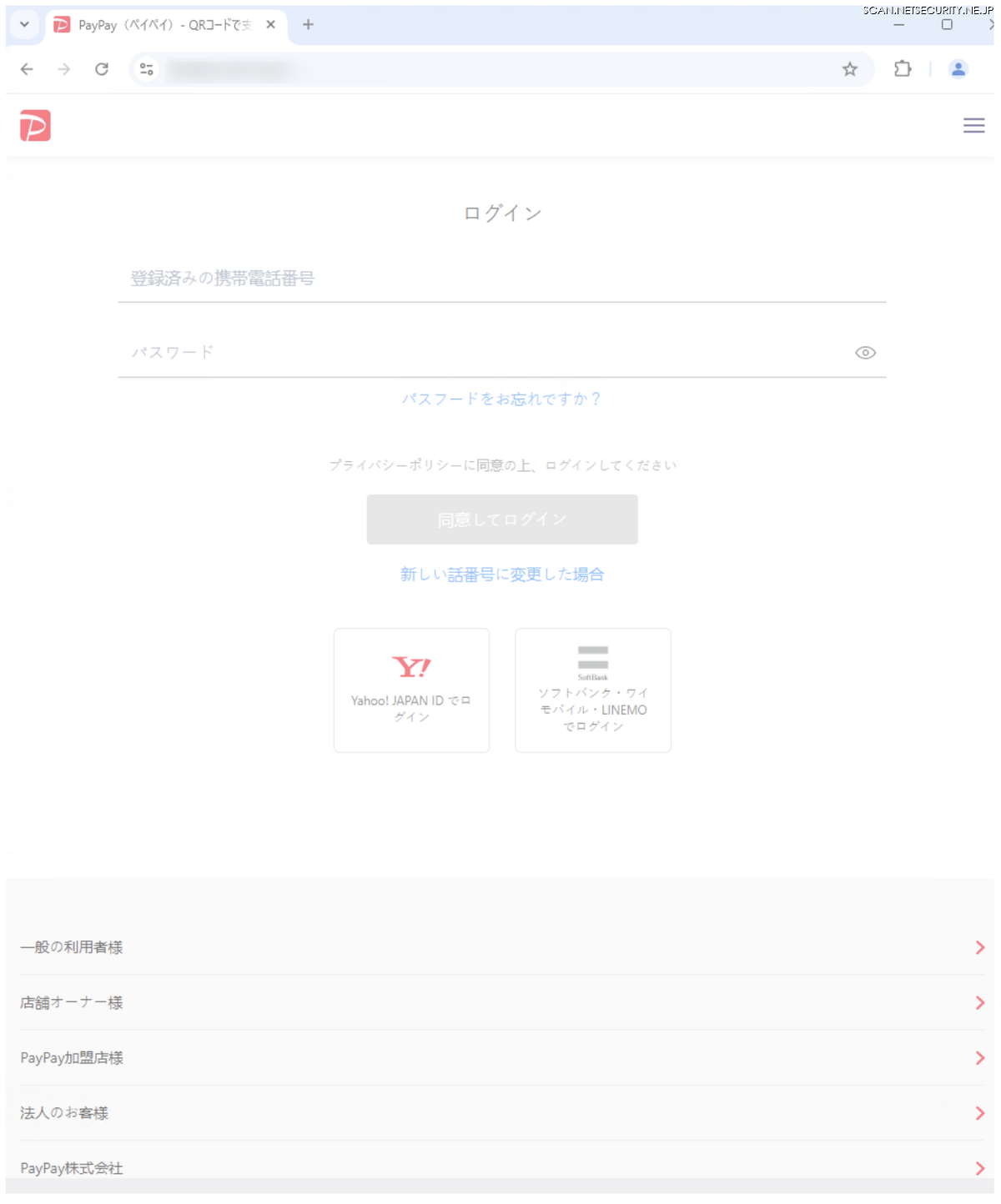The width and height of the screenshot is (1001, 1204).
Task: View site information icon in address bar
Action: click(x=147, y=69)
